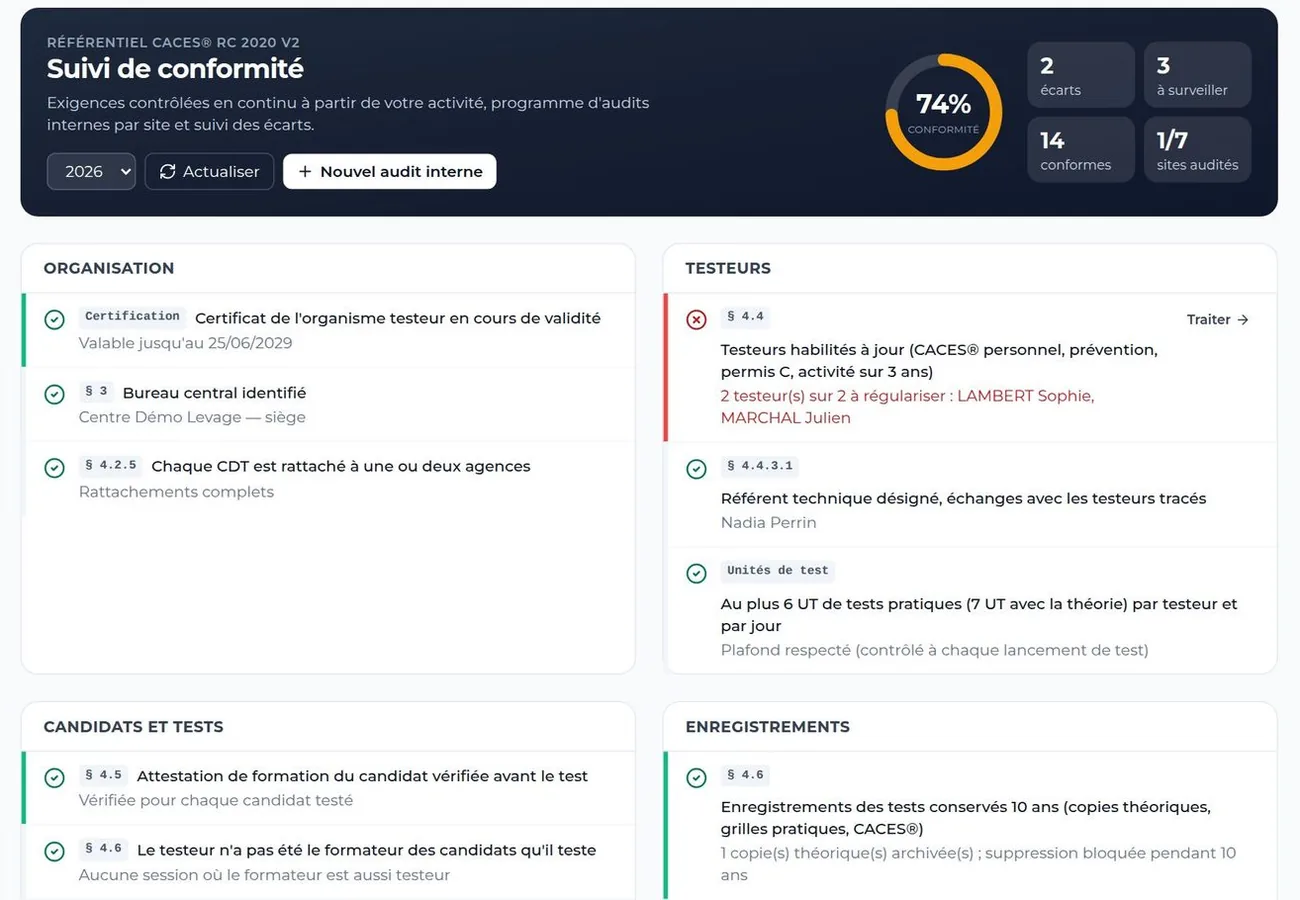Click the ORGANISATION section heading
Screen dimensions: 1300x900
(109, 268)
